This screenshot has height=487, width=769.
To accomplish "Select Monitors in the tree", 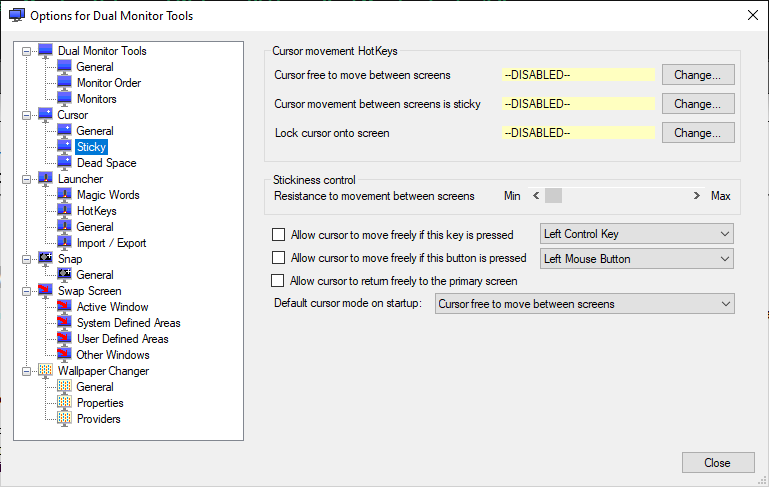I will tap(97, 99).
